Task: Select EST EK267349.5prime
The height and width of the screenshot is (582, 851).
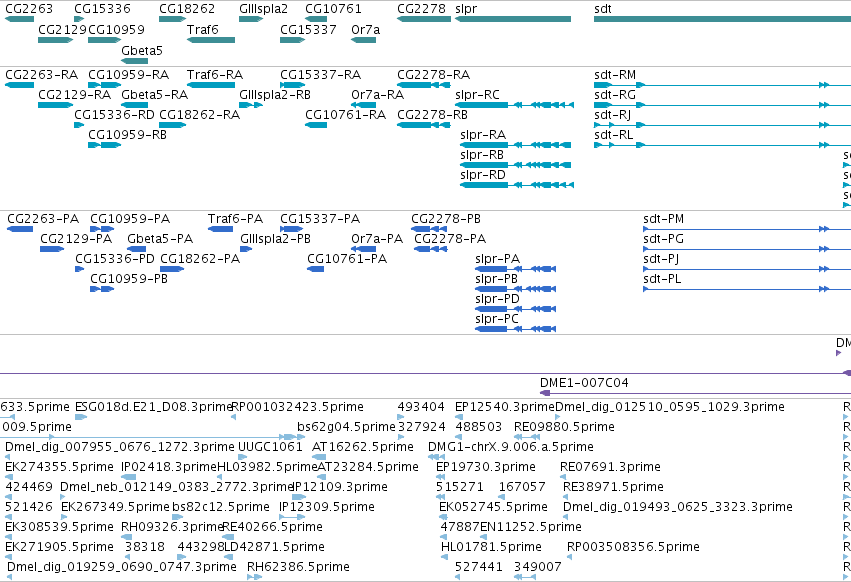Action: [115, 507]
